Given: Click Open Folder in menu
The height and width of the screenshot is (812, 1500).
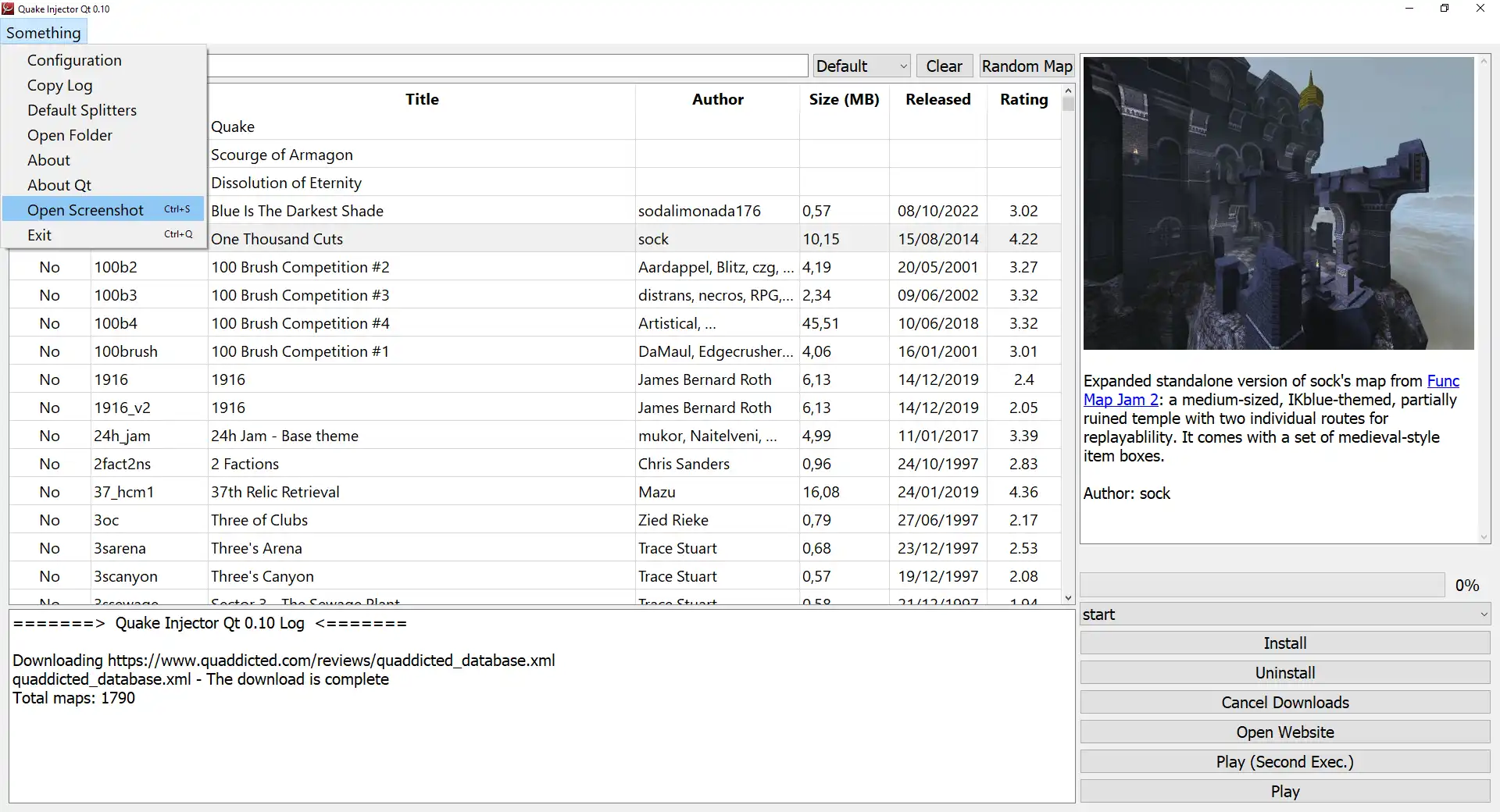Looking at the screenshot, I should [103, 135].
